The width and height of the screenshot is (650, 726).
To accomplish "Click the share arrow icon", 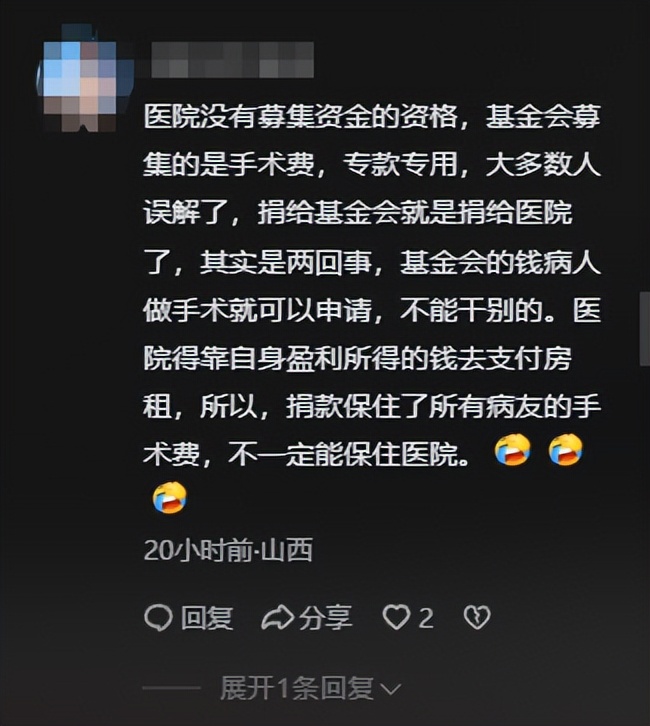I will click(277, 618).
